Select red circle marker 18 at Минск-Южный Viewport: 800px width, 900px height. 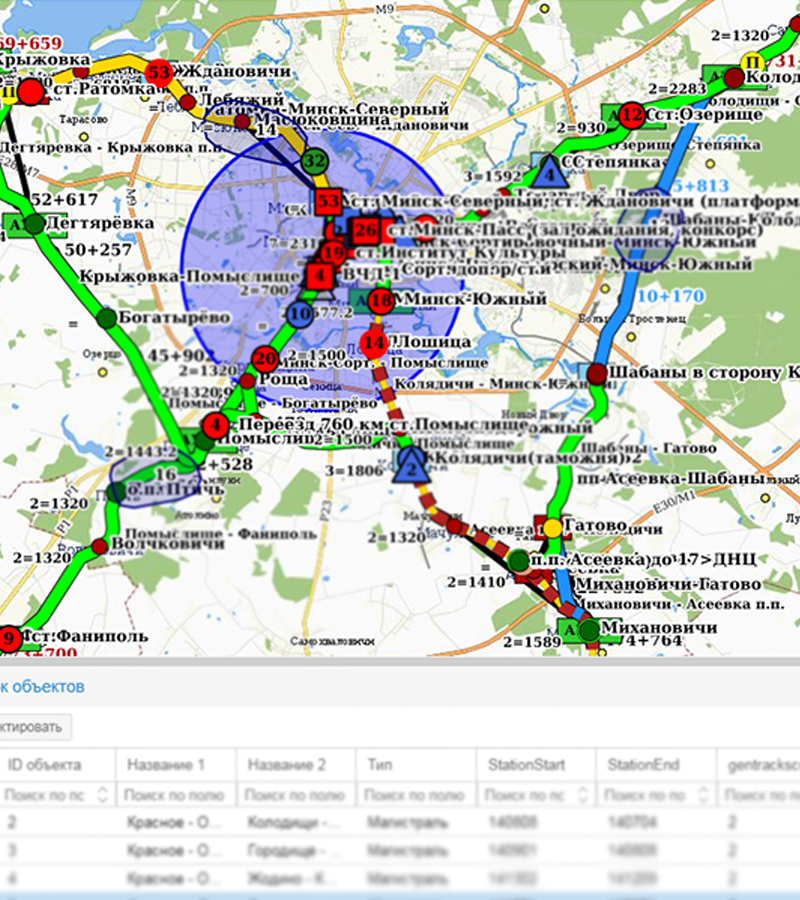[x=380, y=300]
